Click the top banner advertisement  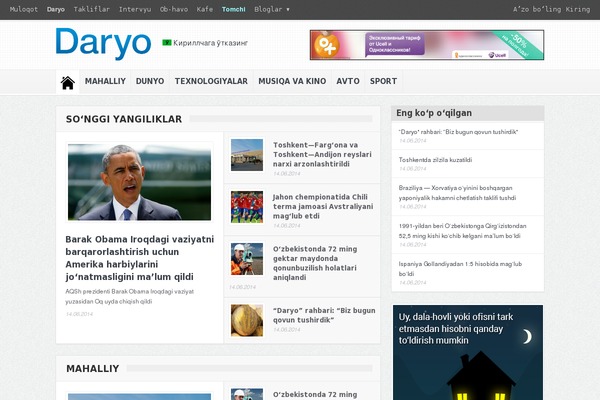click(x=426, y=44)
